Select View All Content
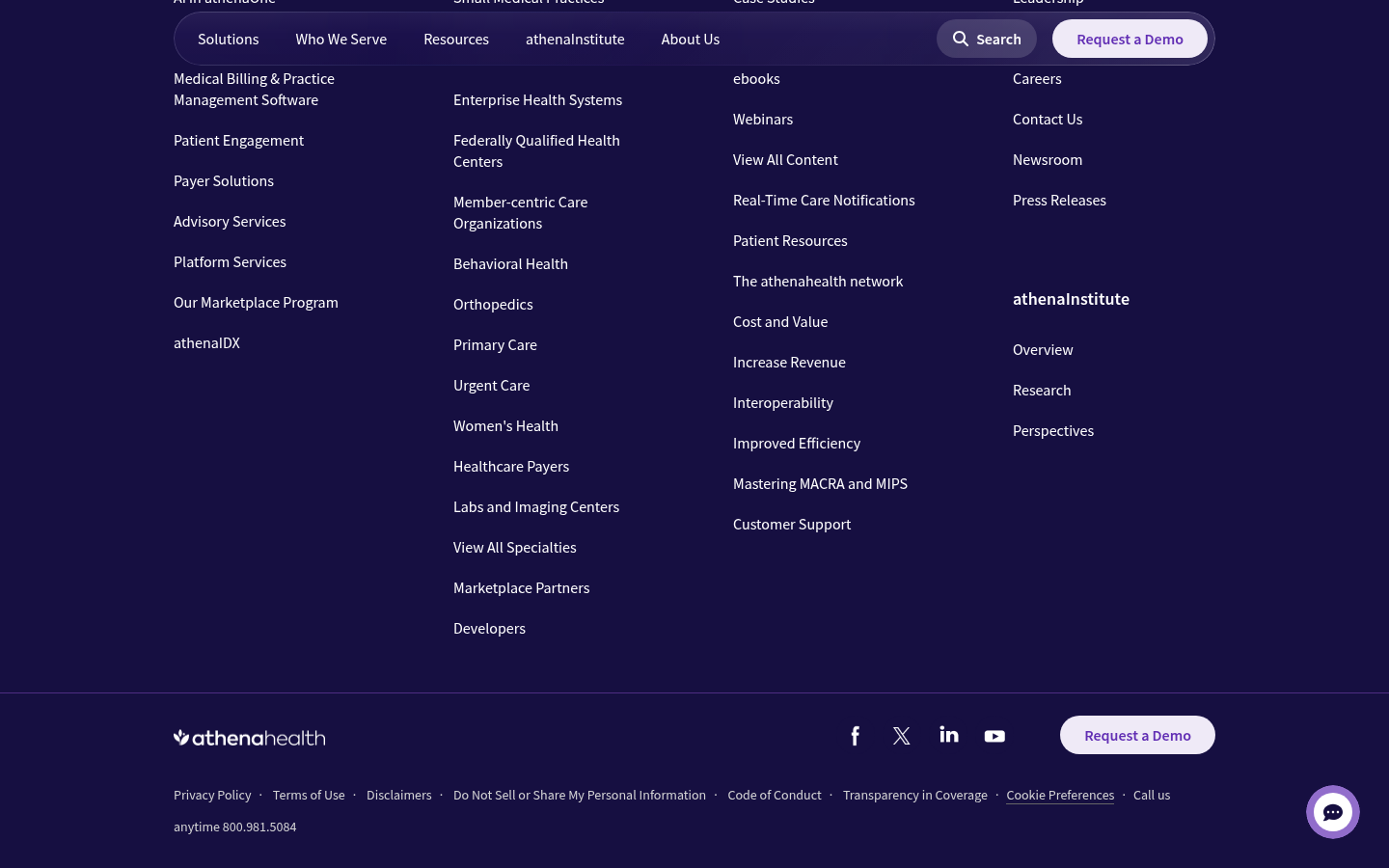The image size is (1389, 868). [x=785, y=159]
